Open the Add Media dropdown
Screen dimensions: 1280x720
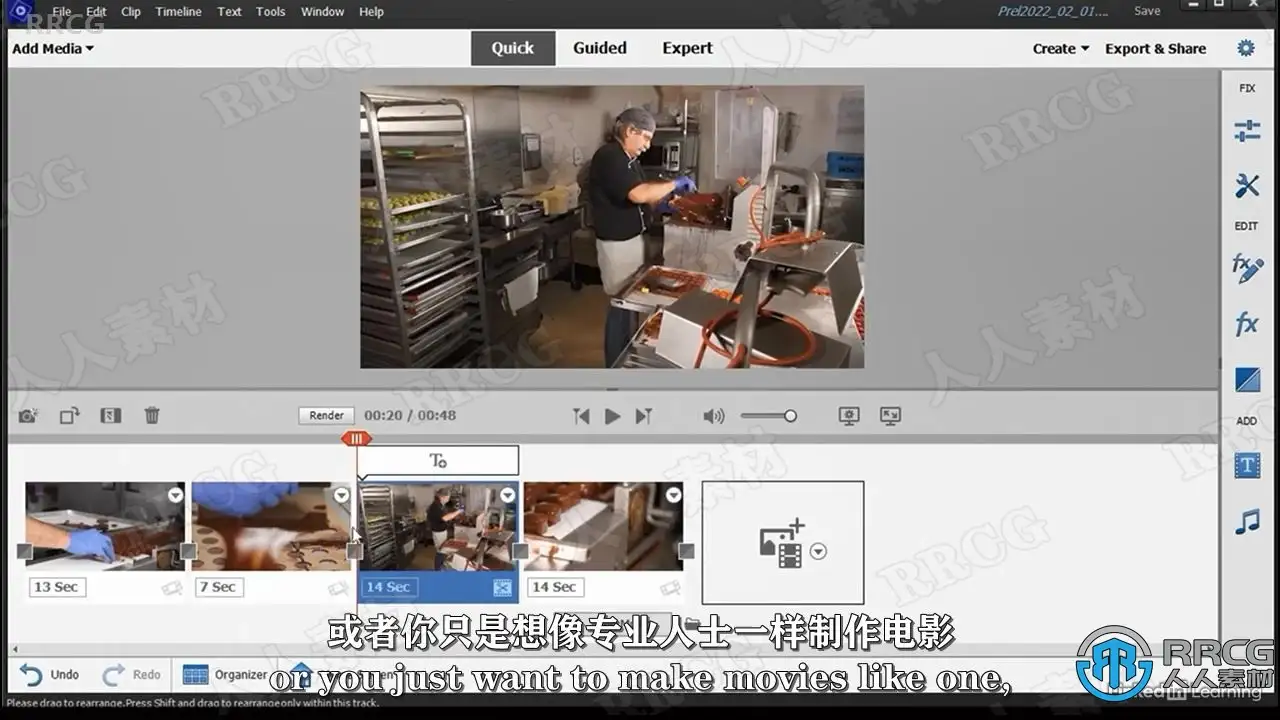[x=53, y=48]
